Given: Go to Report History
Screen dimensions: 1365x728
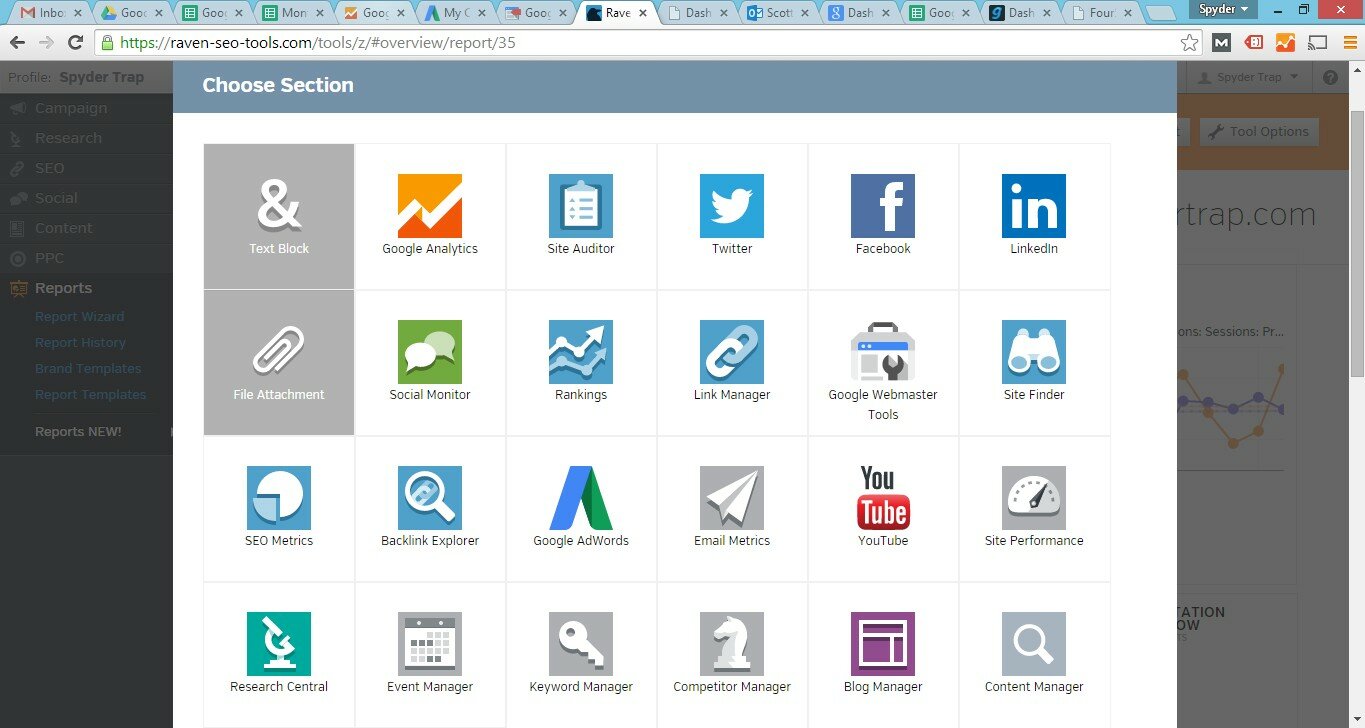Looking at the screenshot, I should (x=80, y=342).
